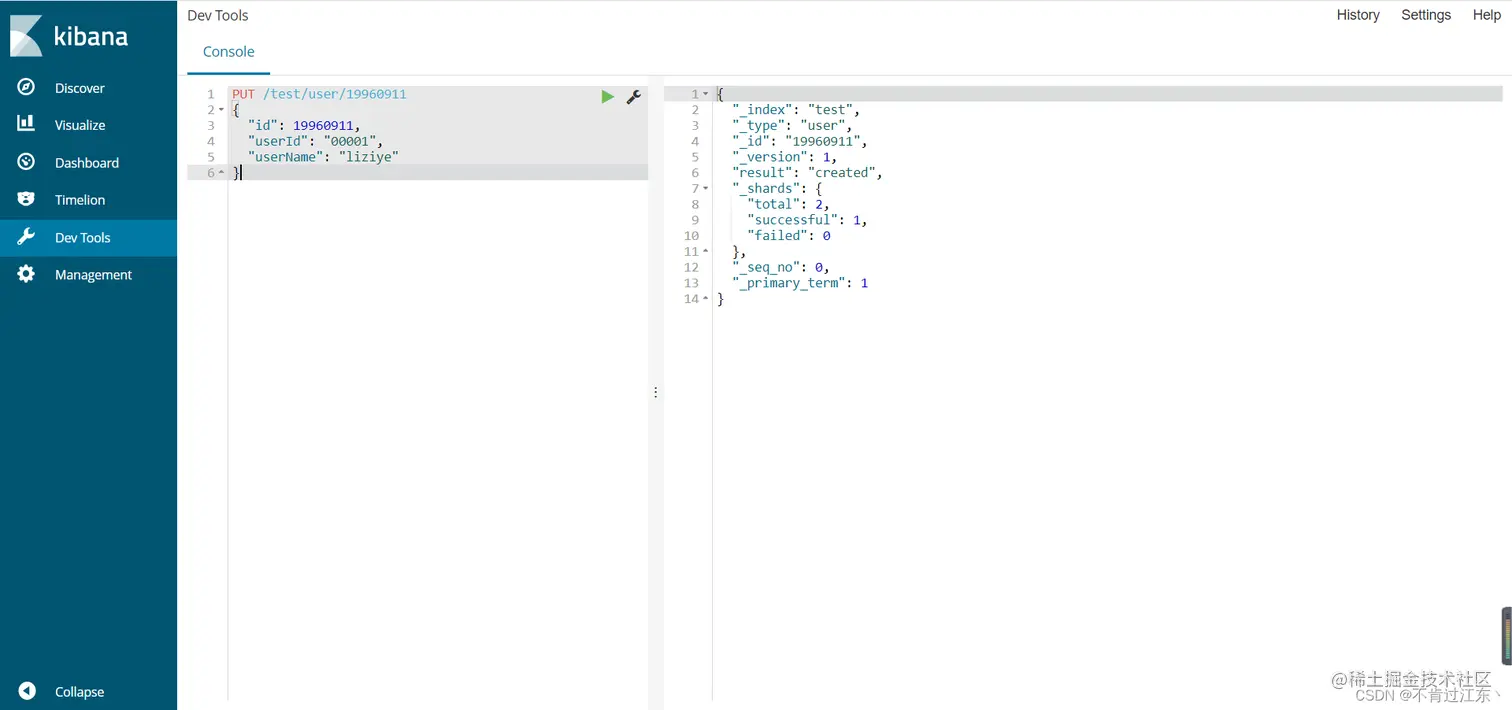Click Collapse arrow icon in sidebar
Viewport: 1512px width, 710px height.
[27, 691]
